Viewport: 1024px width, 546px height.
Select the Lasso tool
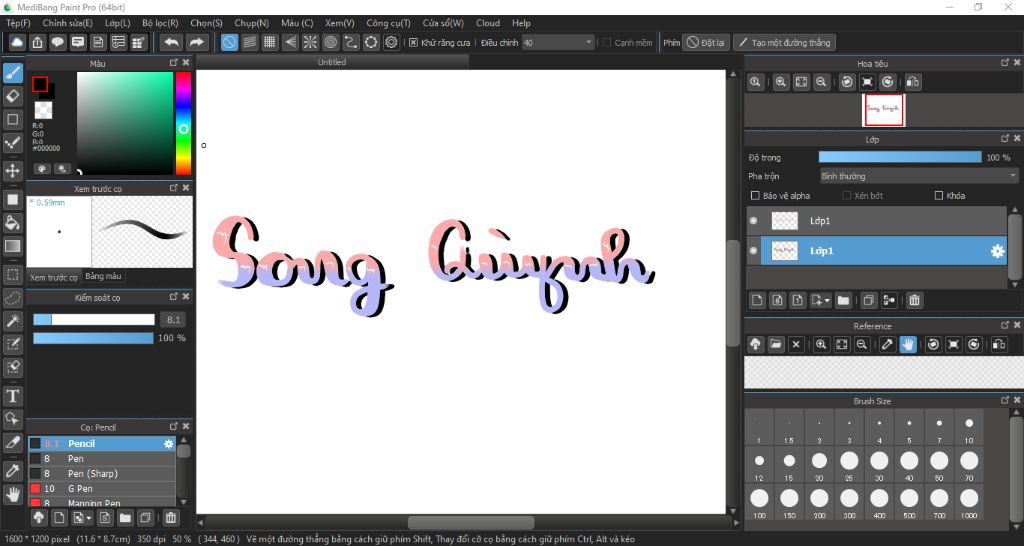coord(12,298)
